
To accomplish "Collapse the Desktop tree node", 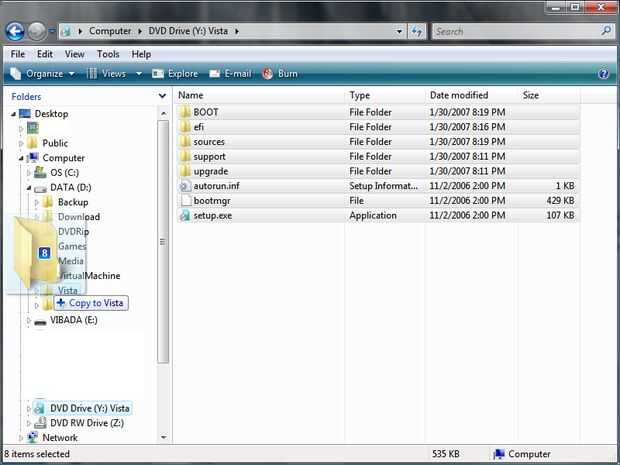I will (x=13, y=114).
